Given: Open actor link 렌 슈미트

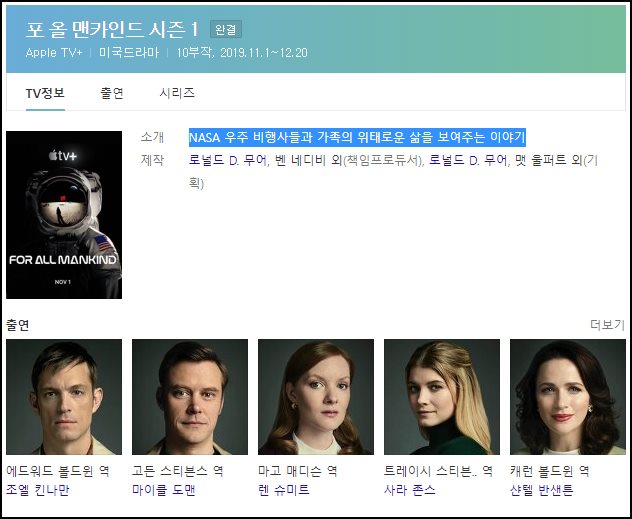Looking at the screenshot, I should (x=284, y=490).
